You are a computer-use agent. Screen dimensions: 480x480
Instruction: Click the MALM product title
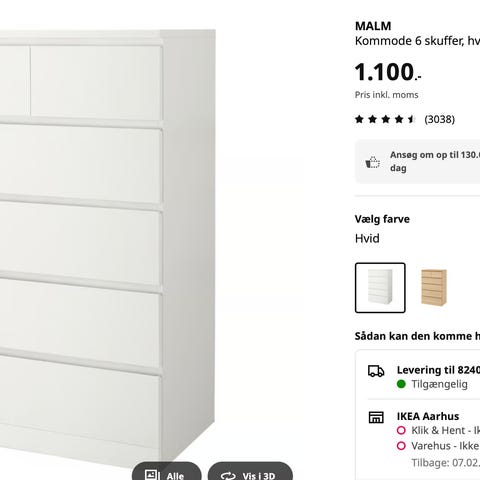(x=373, y=26)
